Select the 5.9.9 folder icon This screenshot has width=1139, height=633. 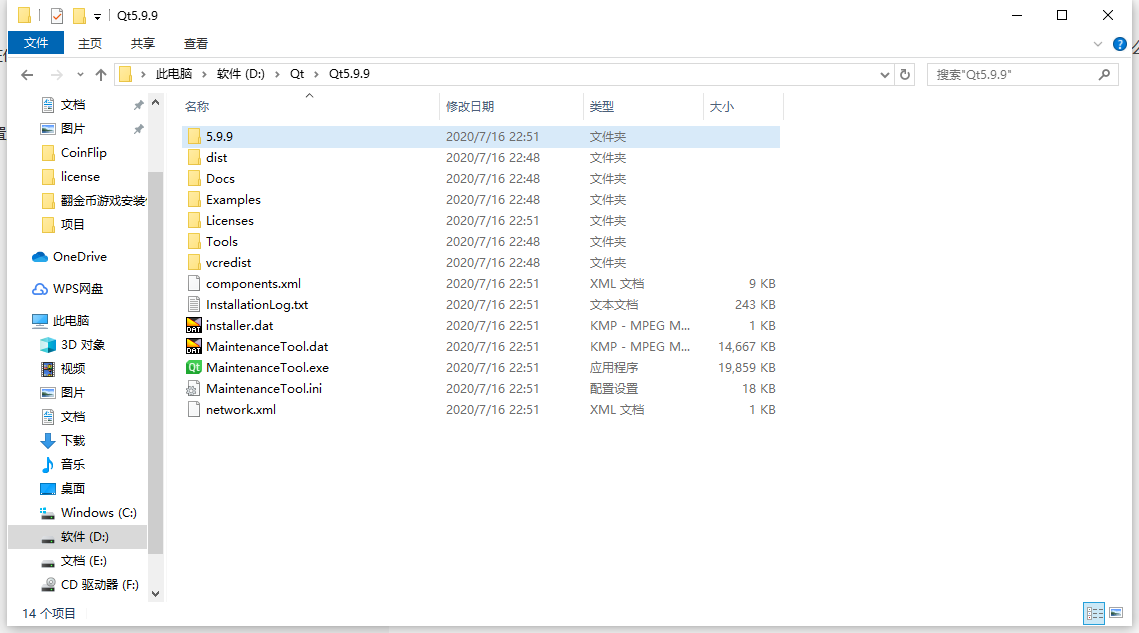(194, 136)
